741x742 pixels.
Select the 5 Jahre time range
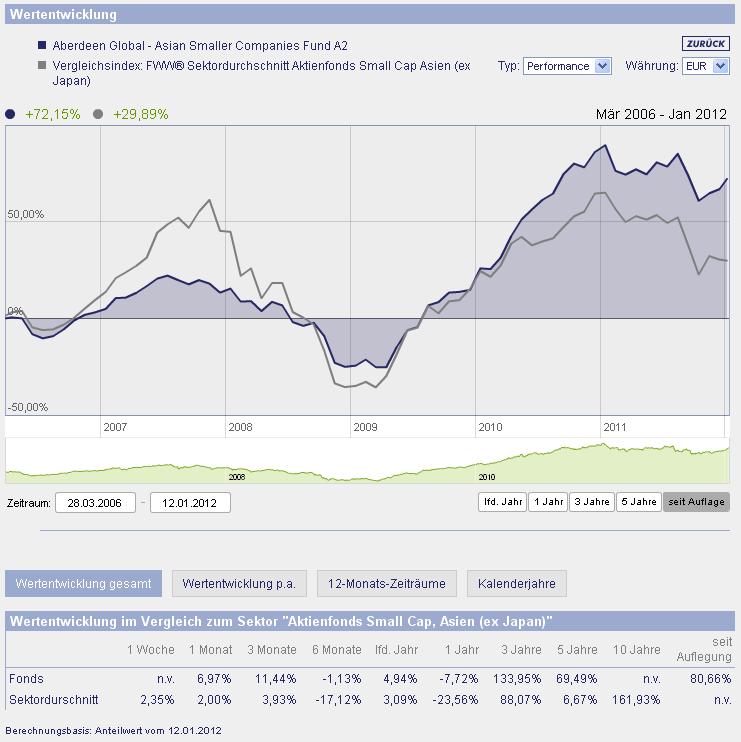click(638, 502)
